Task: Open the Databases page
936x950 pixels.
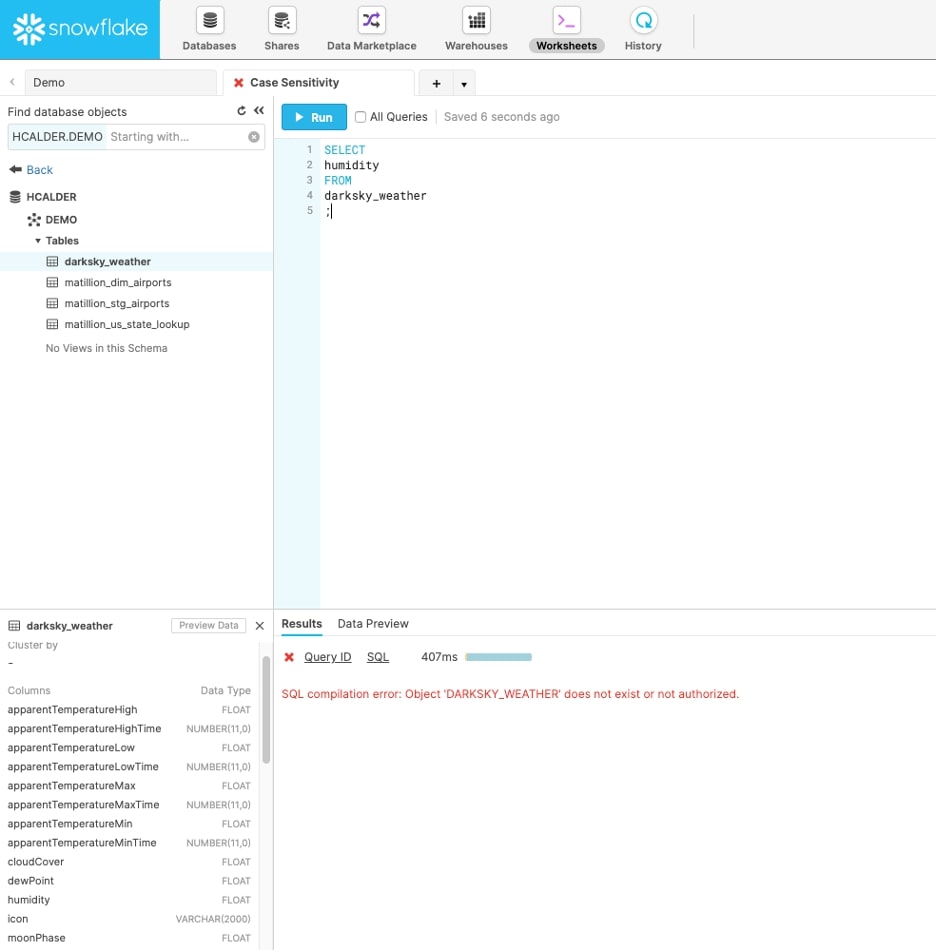Action: click(210, 29)
